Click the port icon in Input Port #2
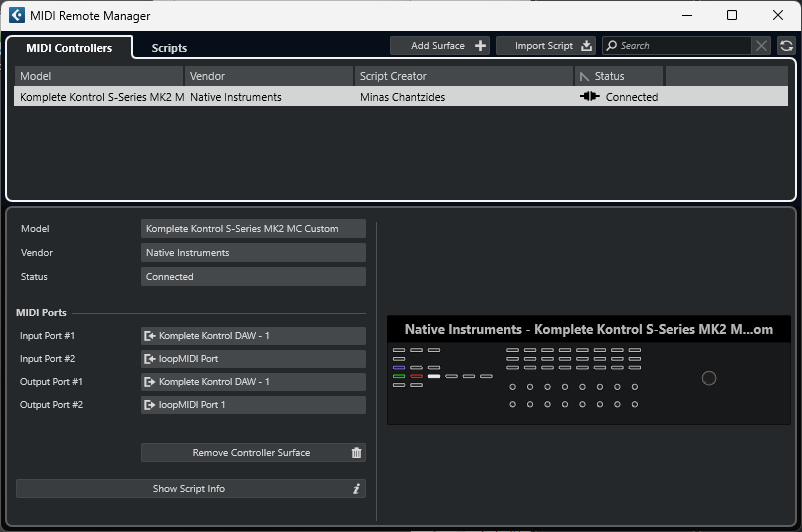Viewport: 802px width, 532px height. pyautogui.click(x=150, y=359)
